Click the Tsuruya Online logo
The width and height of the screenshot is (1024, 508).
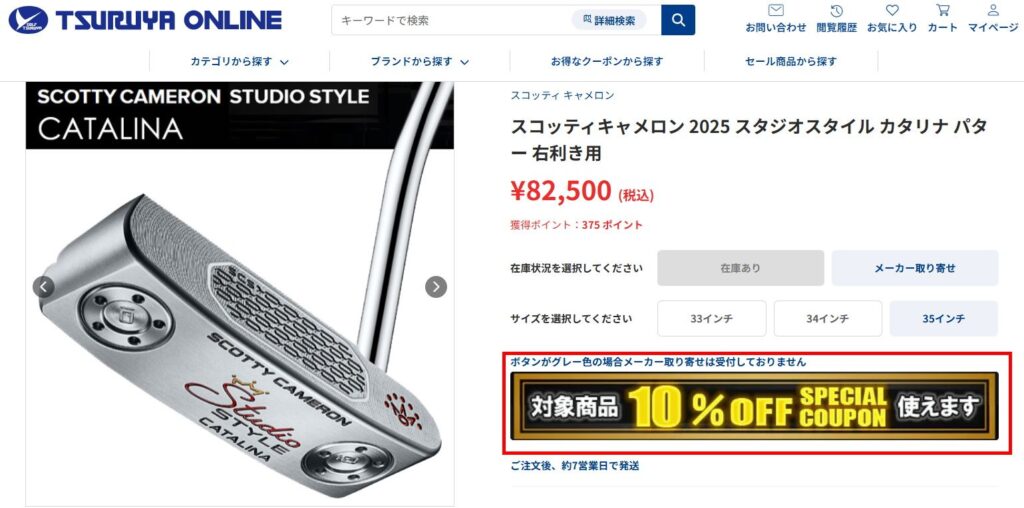(x=145, y=20)
